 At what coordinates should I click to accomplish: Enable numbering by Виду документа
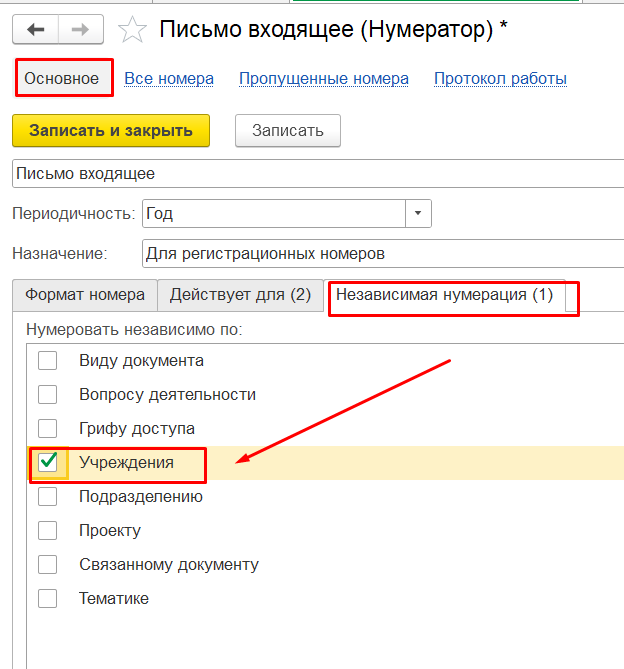[47, 361]
